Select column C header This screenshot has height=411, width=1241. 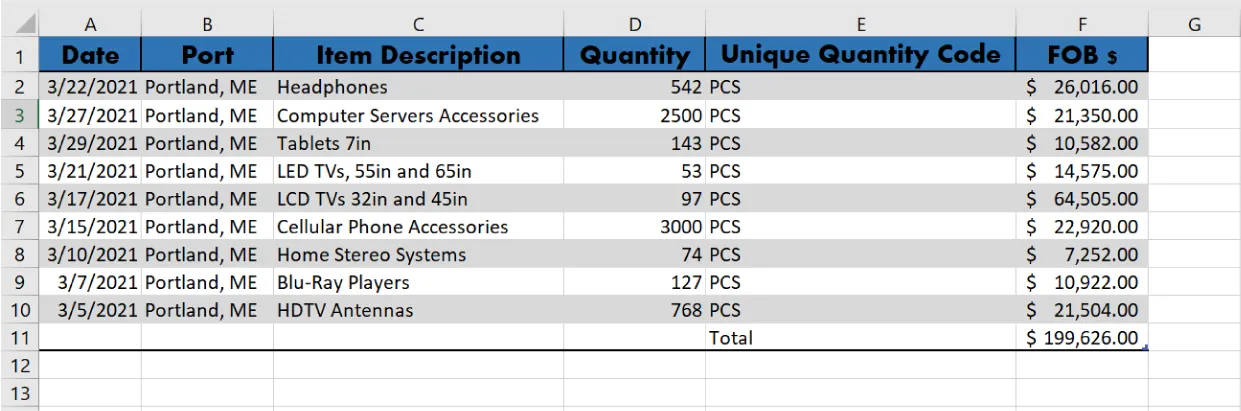(x=418, y=25)
